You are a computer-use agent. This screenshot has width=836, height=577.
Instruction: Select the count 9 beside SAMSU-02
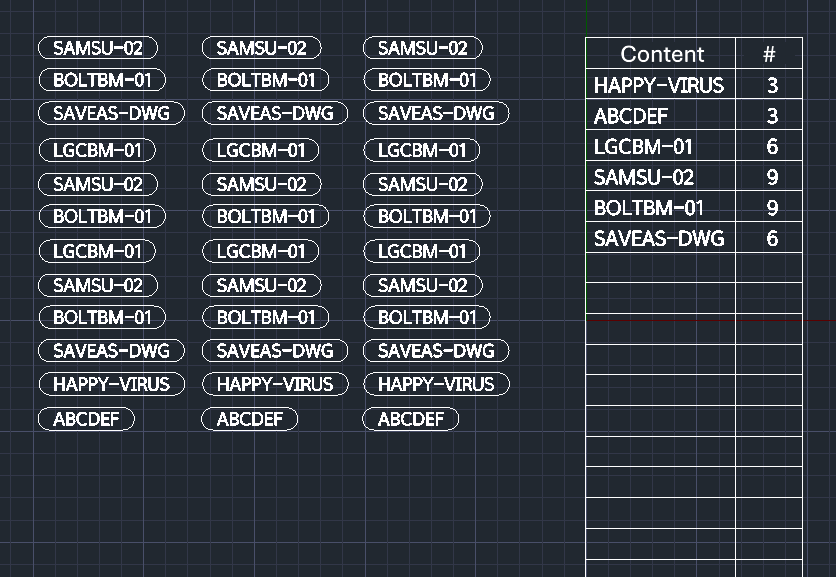(771, 178)
